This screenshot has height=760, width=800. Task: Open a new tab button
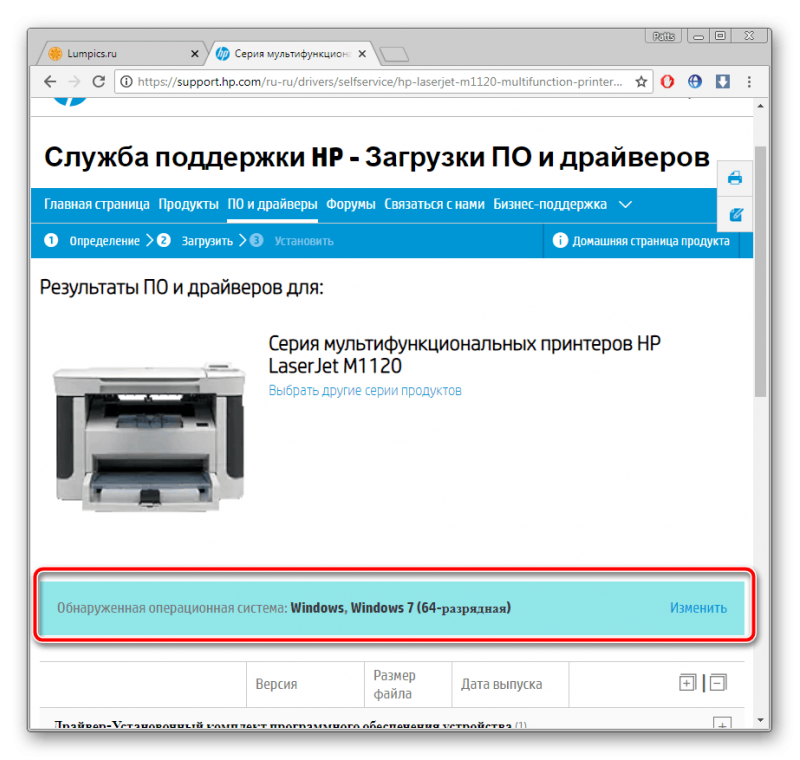point(394,54)
